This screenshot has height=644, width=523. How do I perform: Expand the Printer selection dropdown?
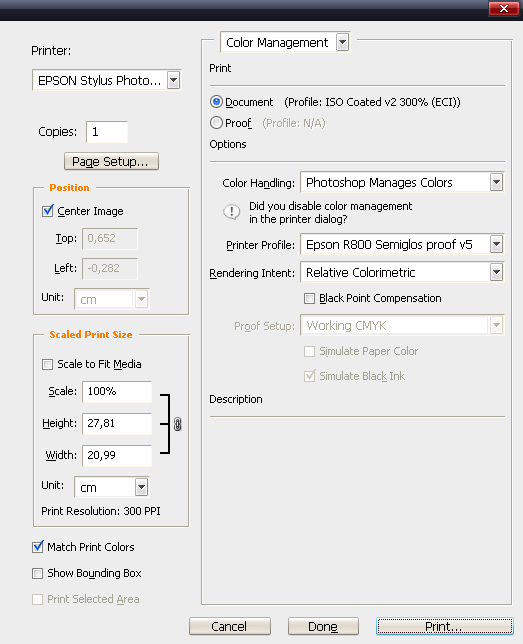[107, 80]
